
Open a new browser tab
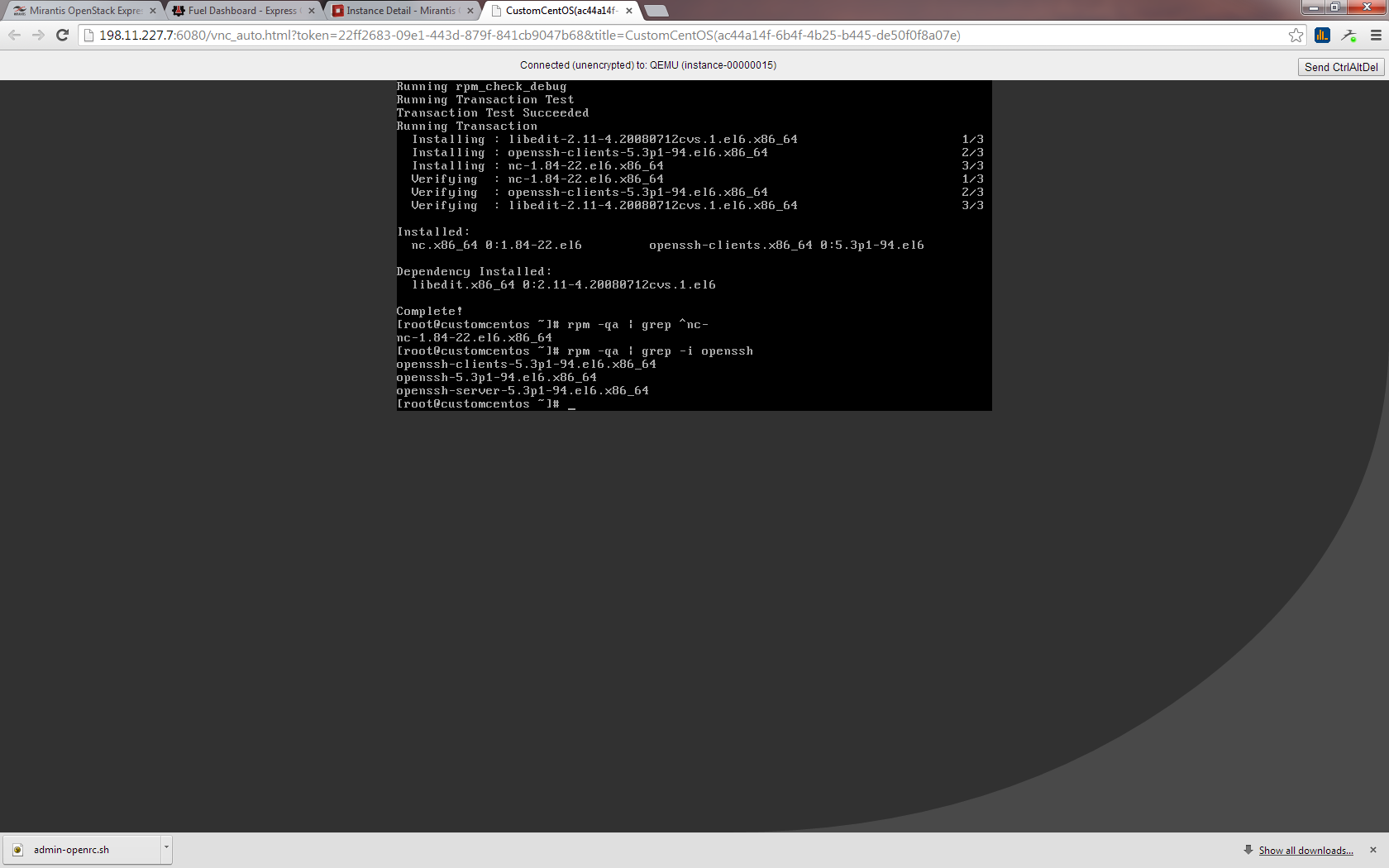(656, 11)
